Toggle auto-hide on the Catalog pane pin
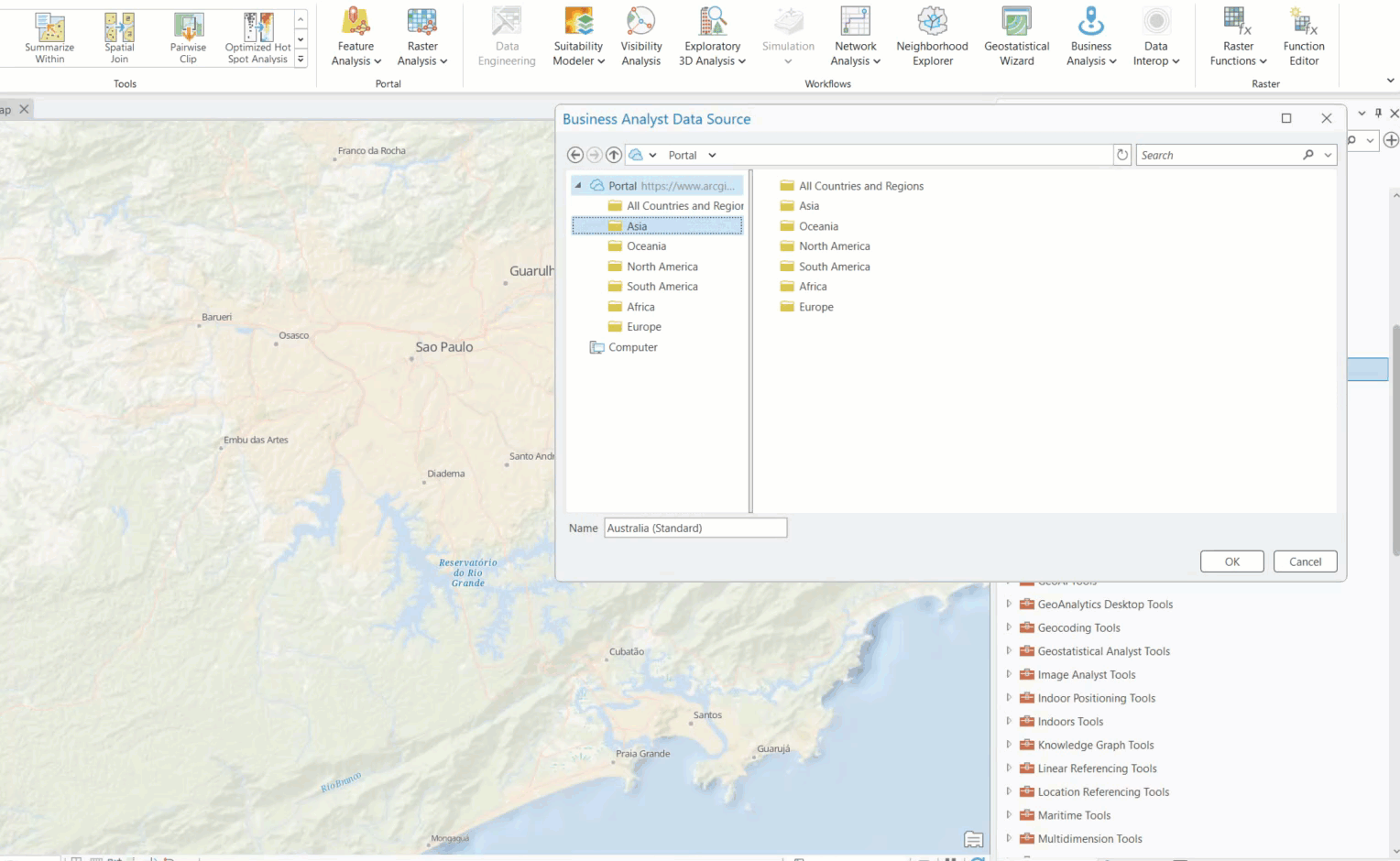1400x861 pixels. tap(1377, 113)
